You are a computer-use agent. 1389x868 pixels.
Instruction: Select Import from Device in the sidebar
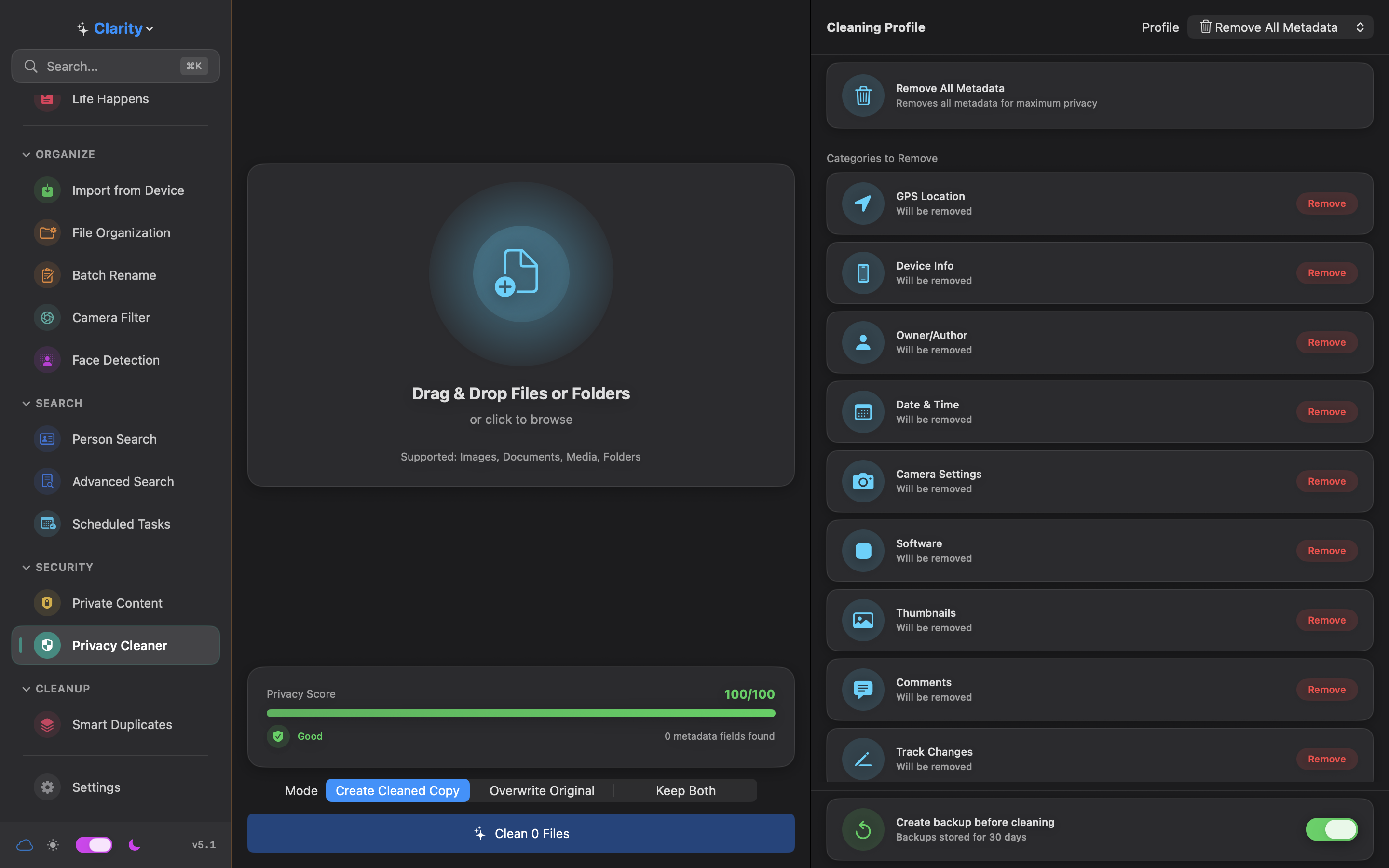(128, 190)
